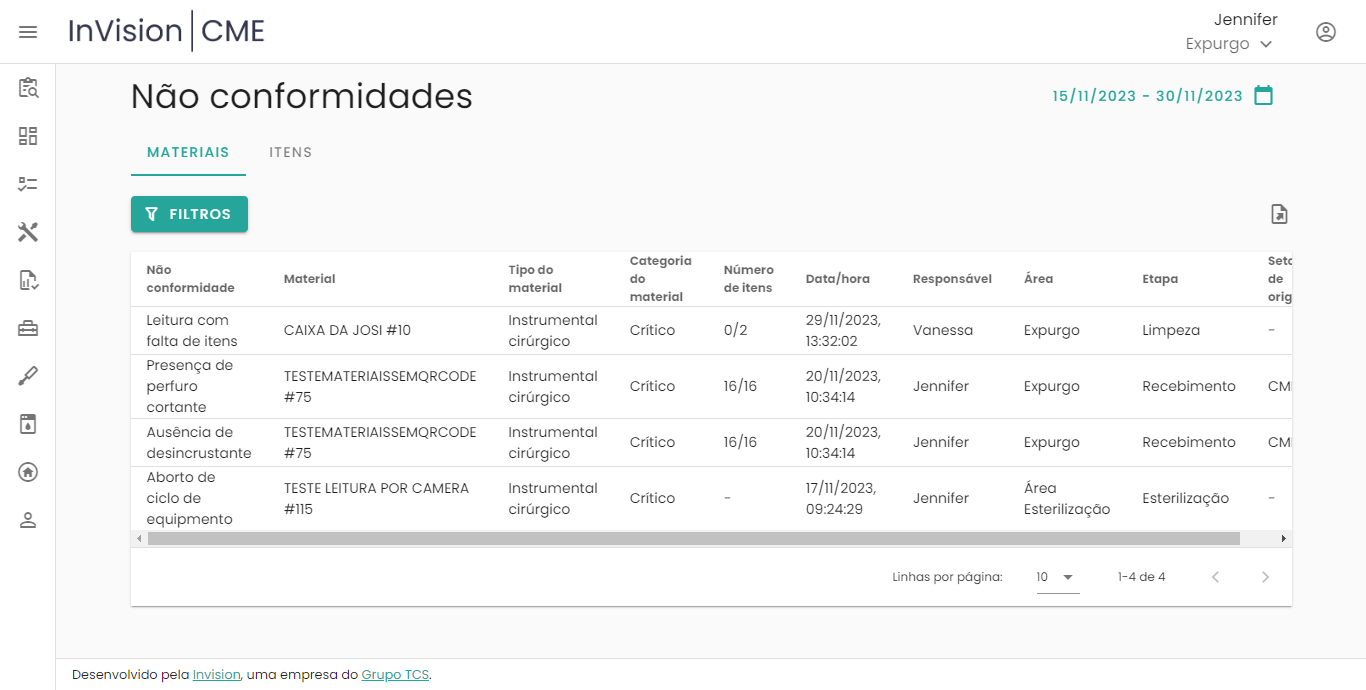The image size is (1366, 690).
Task: Click the clipboard search icon in sidebar
Action: (28, 88)
